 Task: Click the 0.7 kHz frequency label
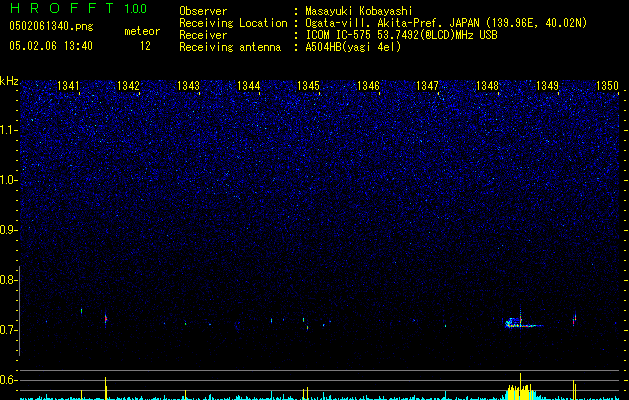8,330
